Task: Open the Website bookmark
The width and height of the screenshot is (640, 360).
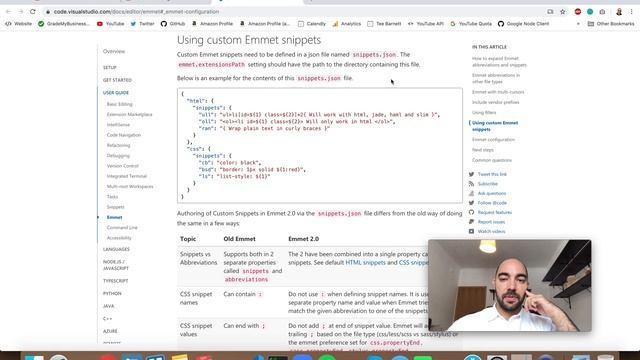Action: [19, 24]
